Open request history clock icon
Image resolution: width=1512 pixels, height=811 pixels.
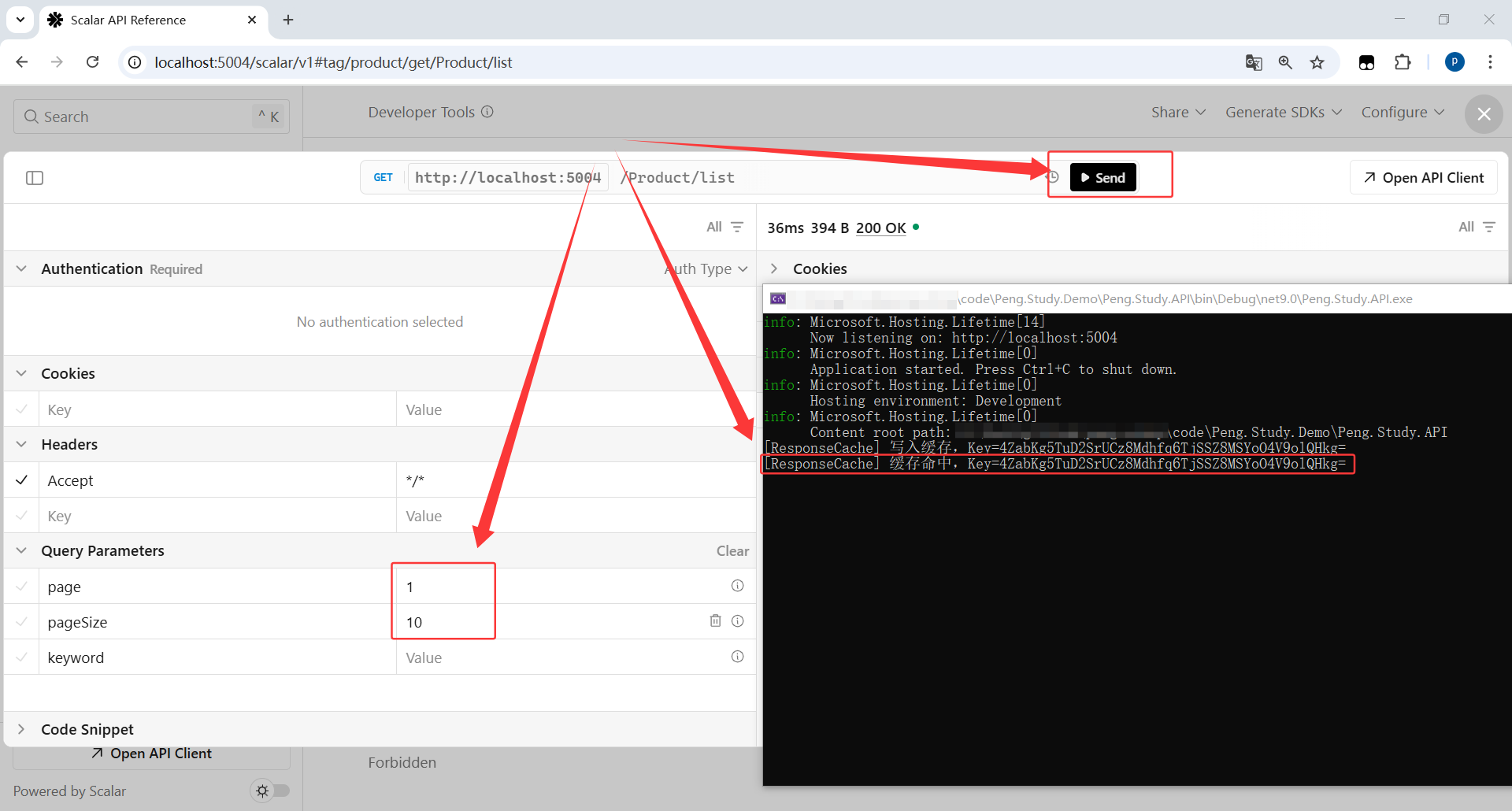1053,177
